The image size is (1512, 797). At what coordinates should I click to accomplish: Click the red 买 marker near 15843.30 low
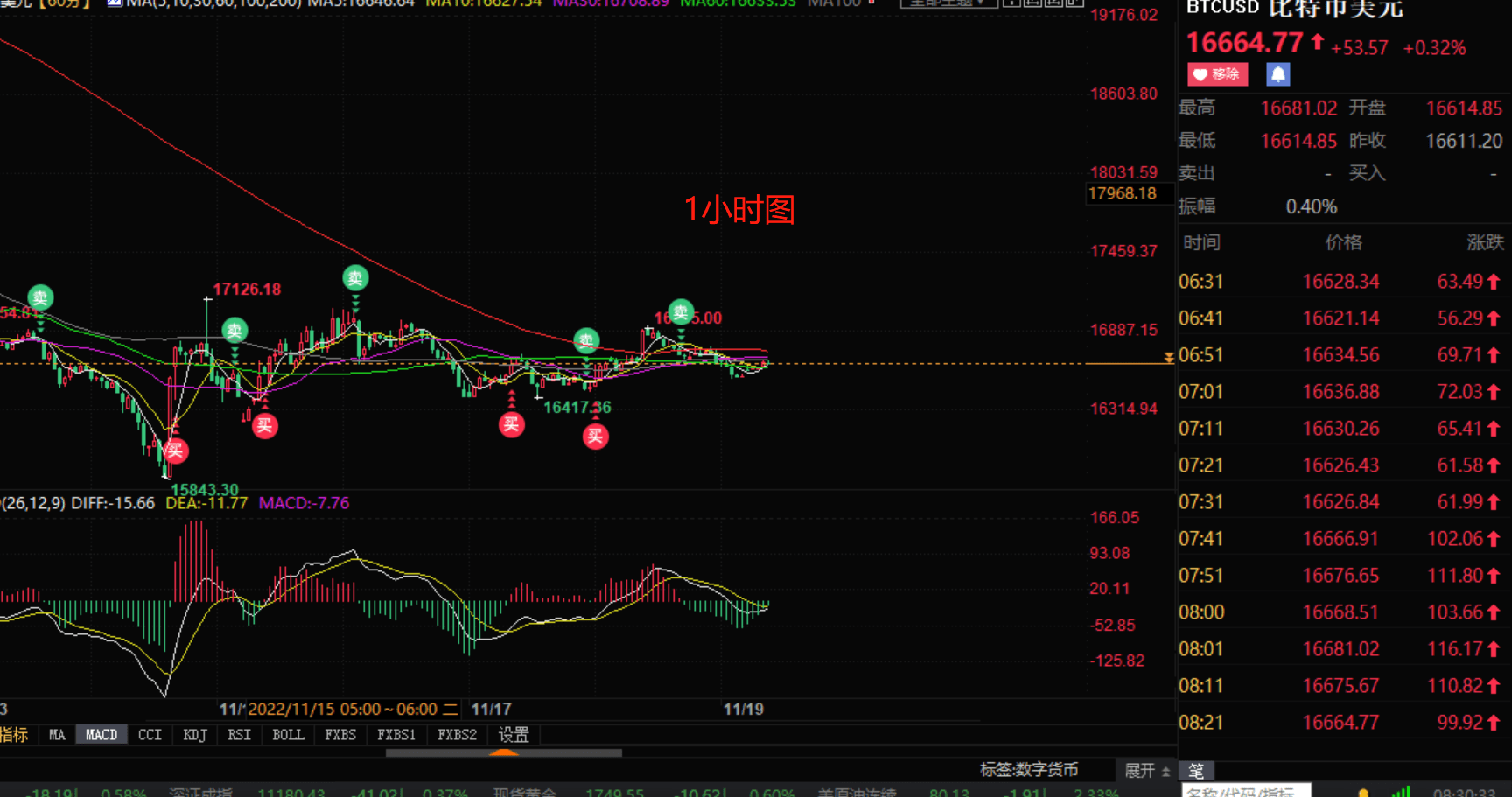(x=175, y=451)
